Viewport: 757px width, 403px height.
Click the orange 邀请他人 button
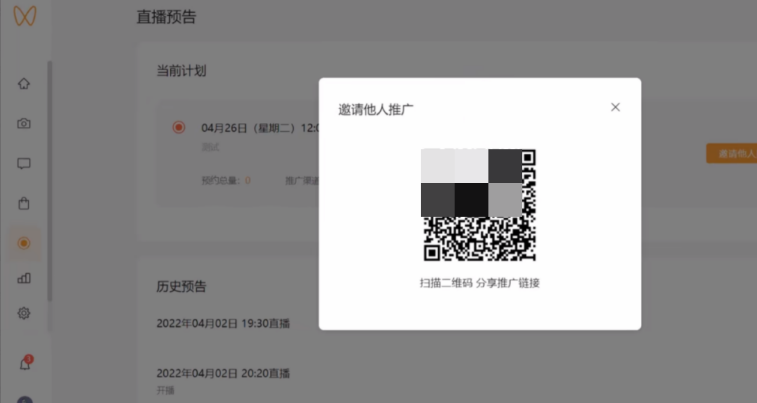(731, 153)
